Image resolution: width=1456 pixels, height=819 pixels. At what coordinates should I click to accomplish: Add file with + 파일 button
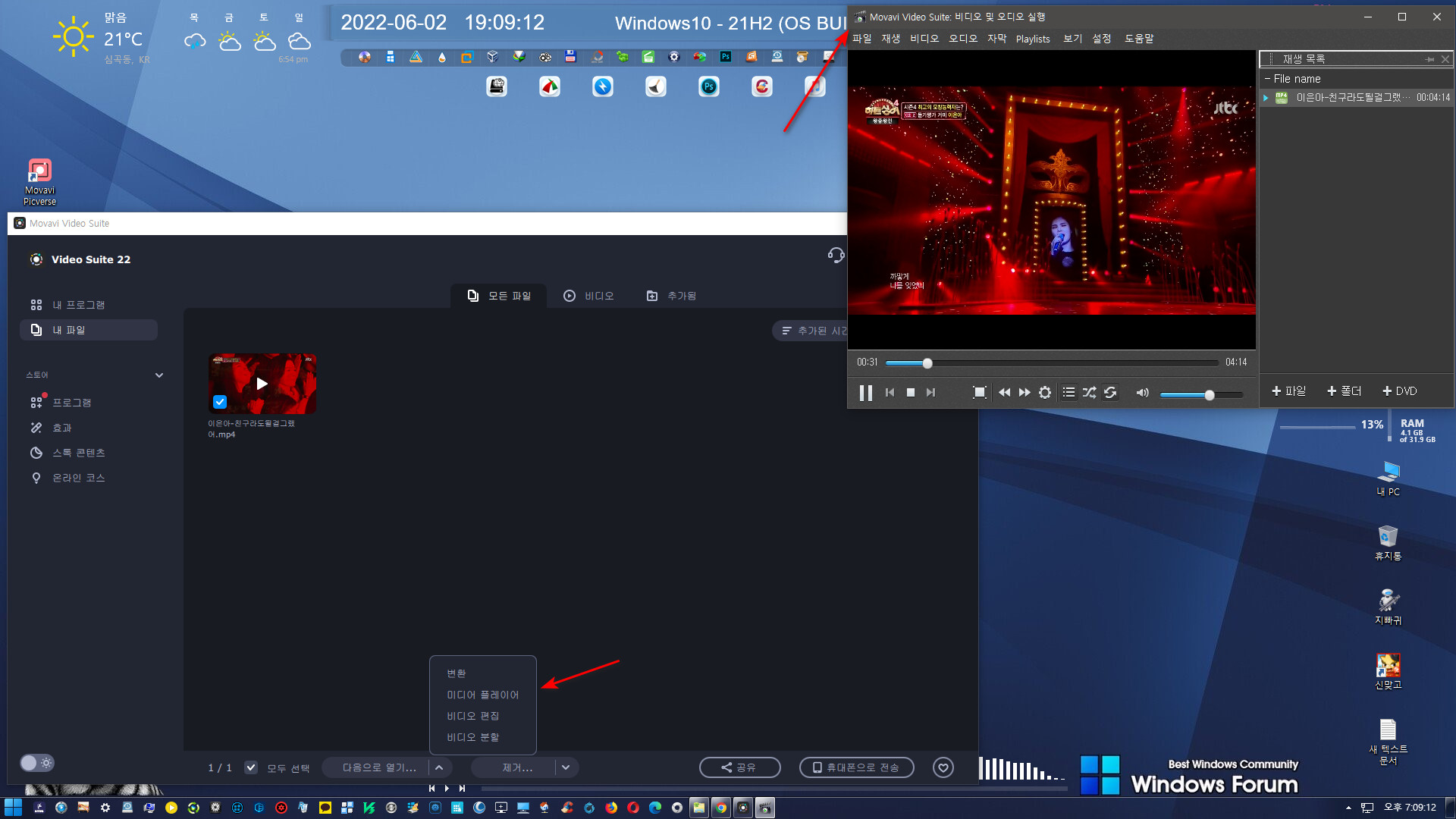(x=1288, y=391)
